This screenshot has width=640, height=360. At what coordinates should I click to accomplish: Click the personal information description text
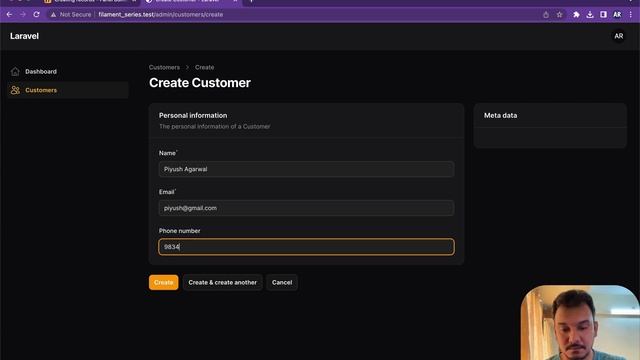click(x=215, y=127)
